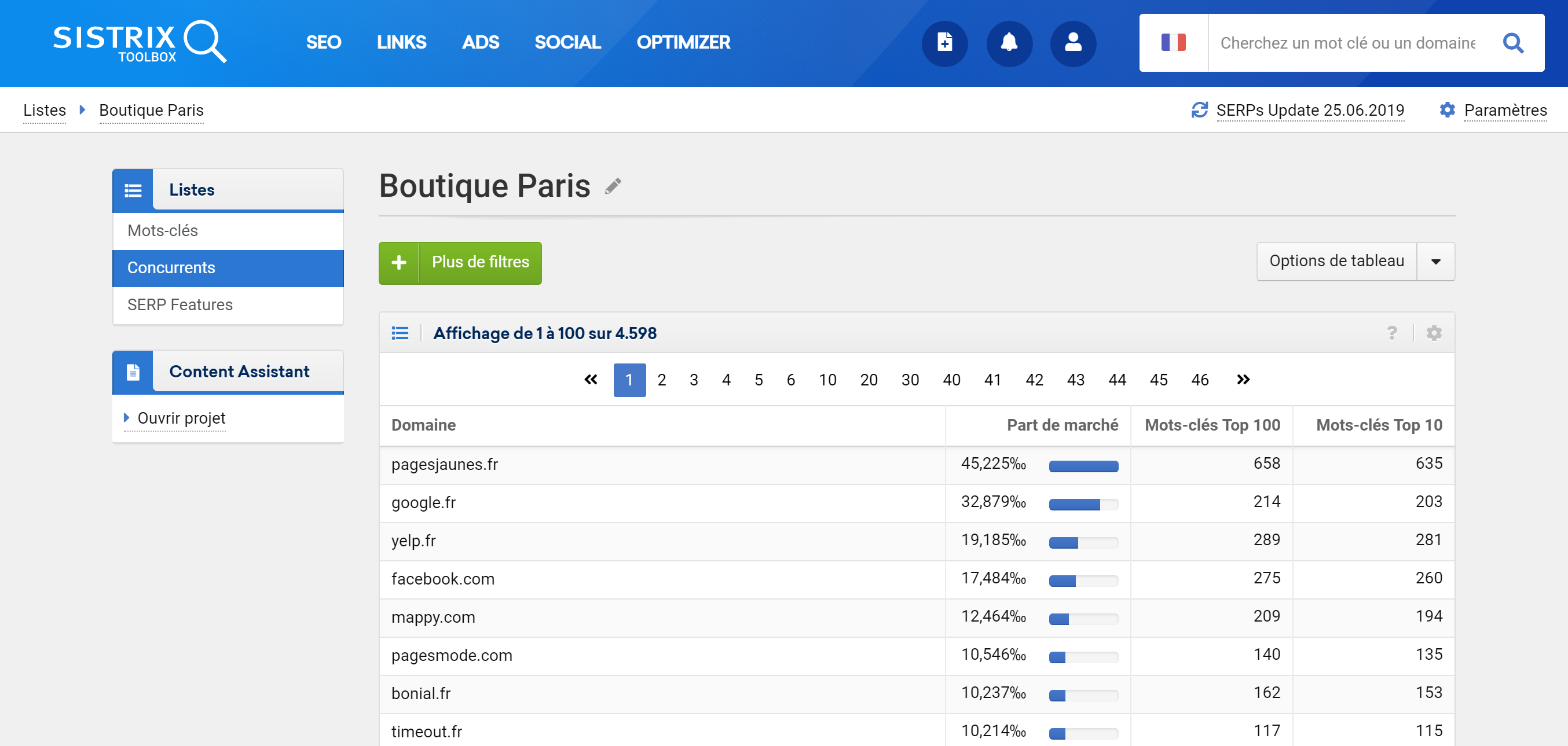Open the table settings cog icon
Screen dimensions: 1568x746
point(1434,333)
